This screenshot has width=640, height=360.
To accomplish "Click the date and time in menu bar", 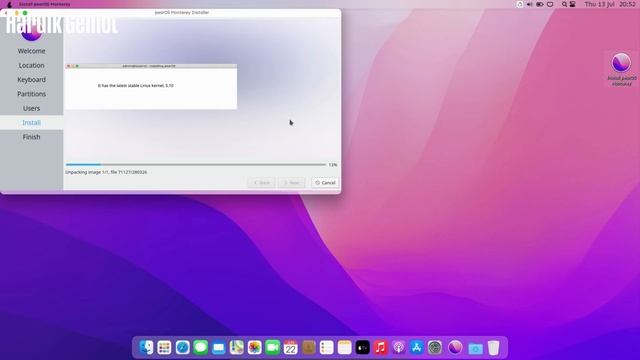I will (x=610, y=4).
